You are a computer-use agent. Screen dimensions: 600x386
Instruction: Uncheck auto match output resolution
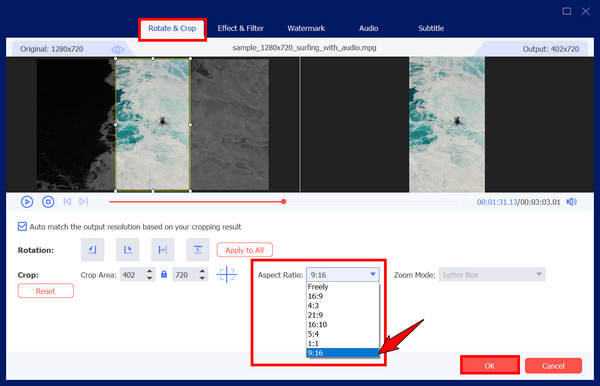[22, 226]
